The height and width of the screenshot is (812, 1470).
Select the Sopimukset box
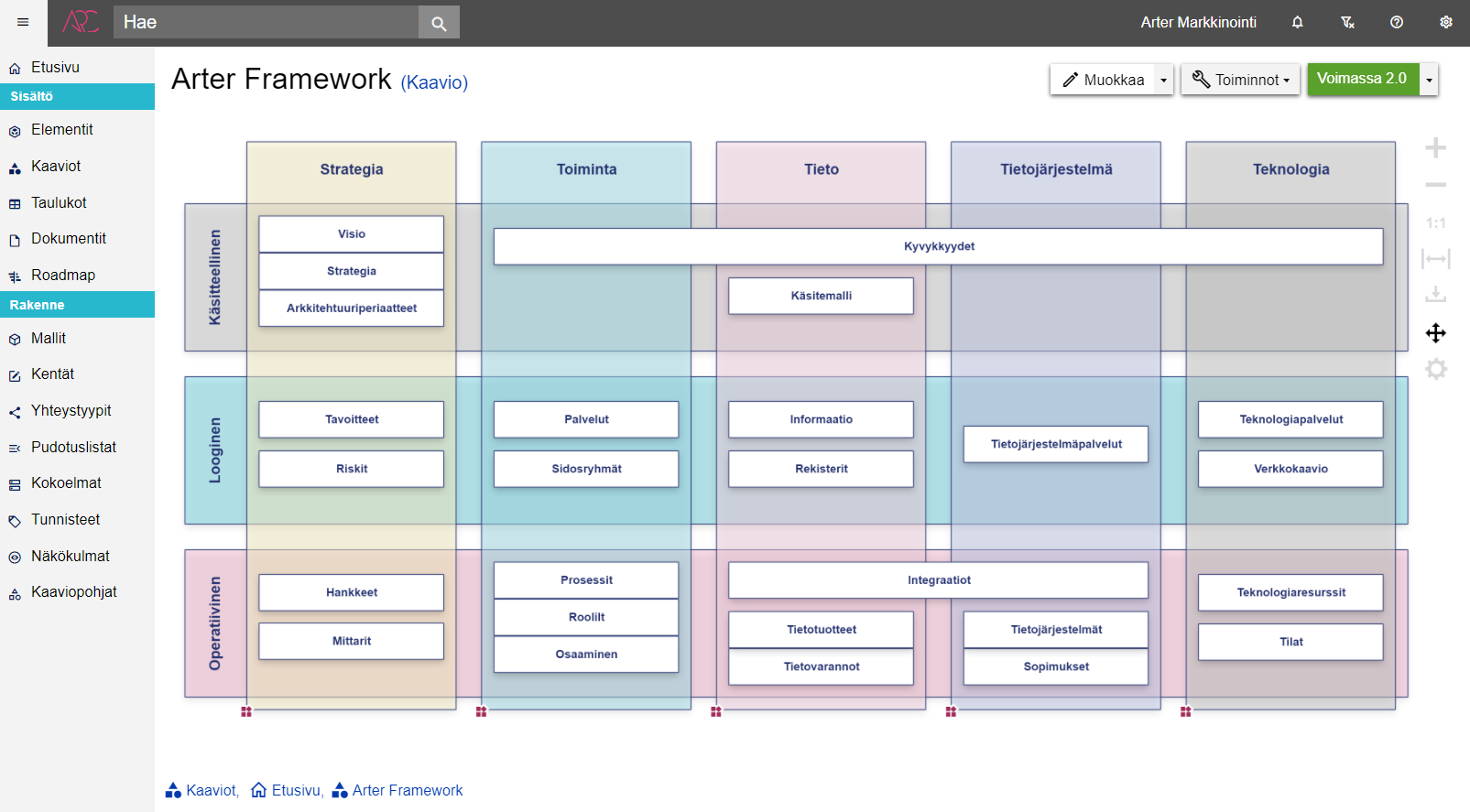[1056, 666]
